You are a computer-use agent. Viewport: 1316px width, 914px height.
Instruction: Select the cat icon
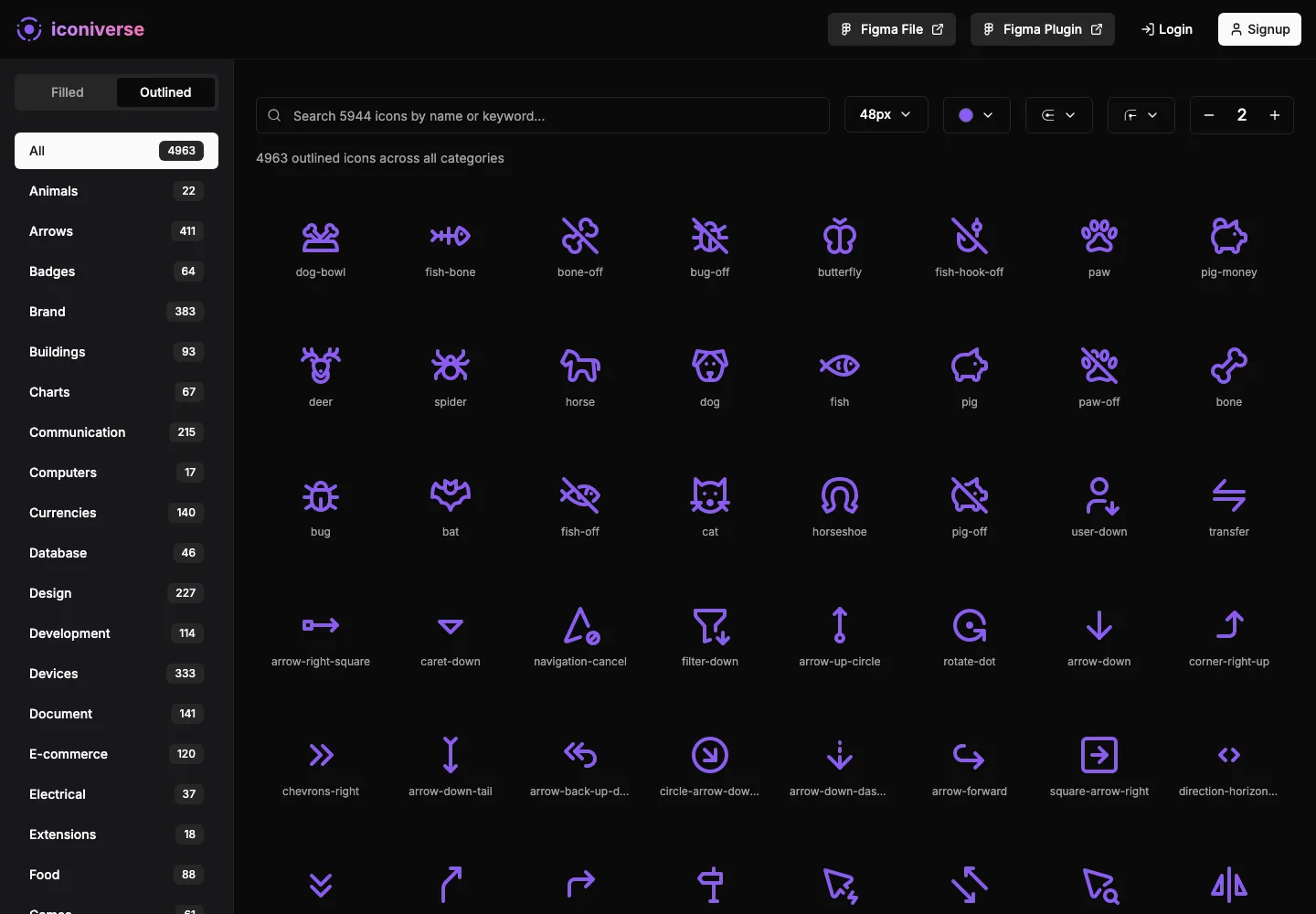pyautogui.click(x=710, y=496)
